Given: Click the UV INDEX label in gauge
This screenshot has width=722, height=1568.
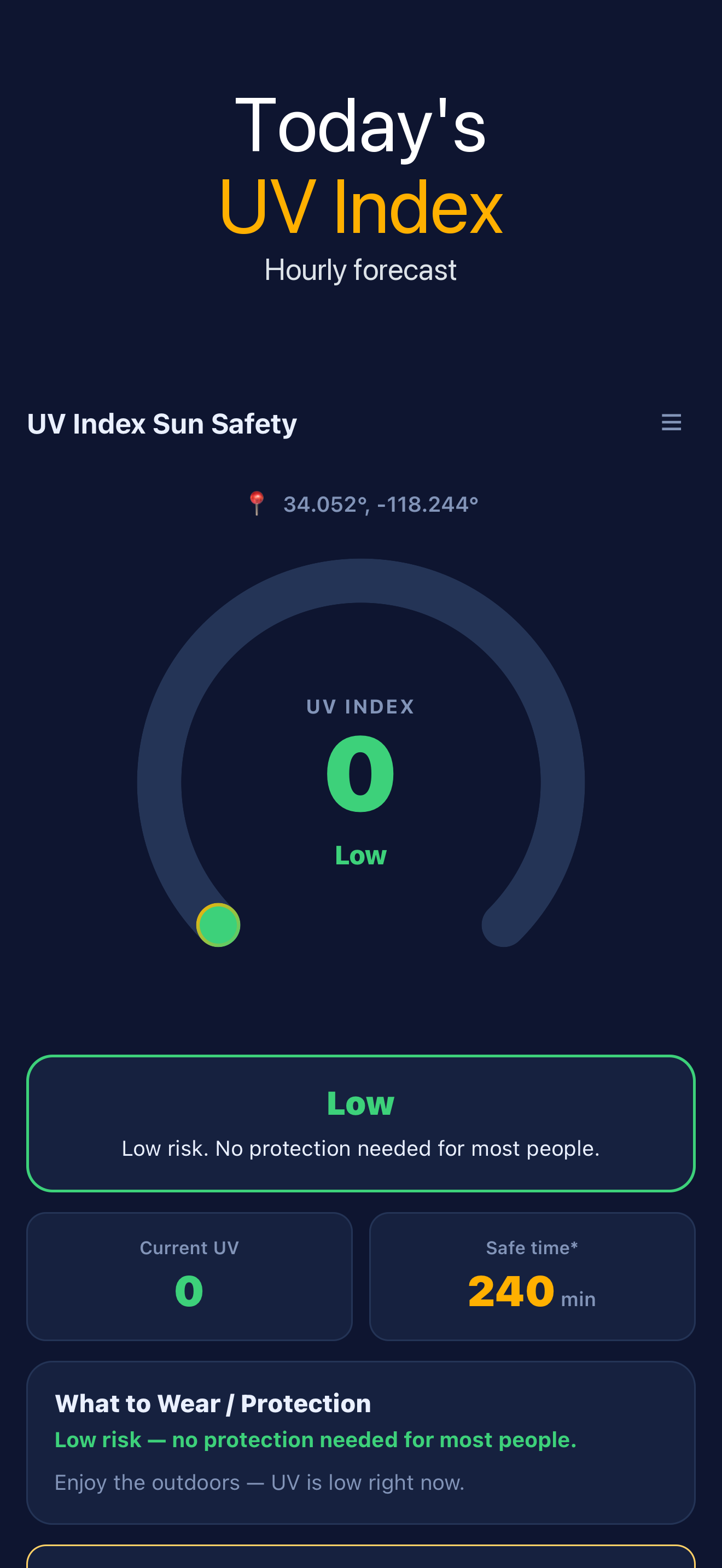Looking at the screenshot, I should [360, 707].
